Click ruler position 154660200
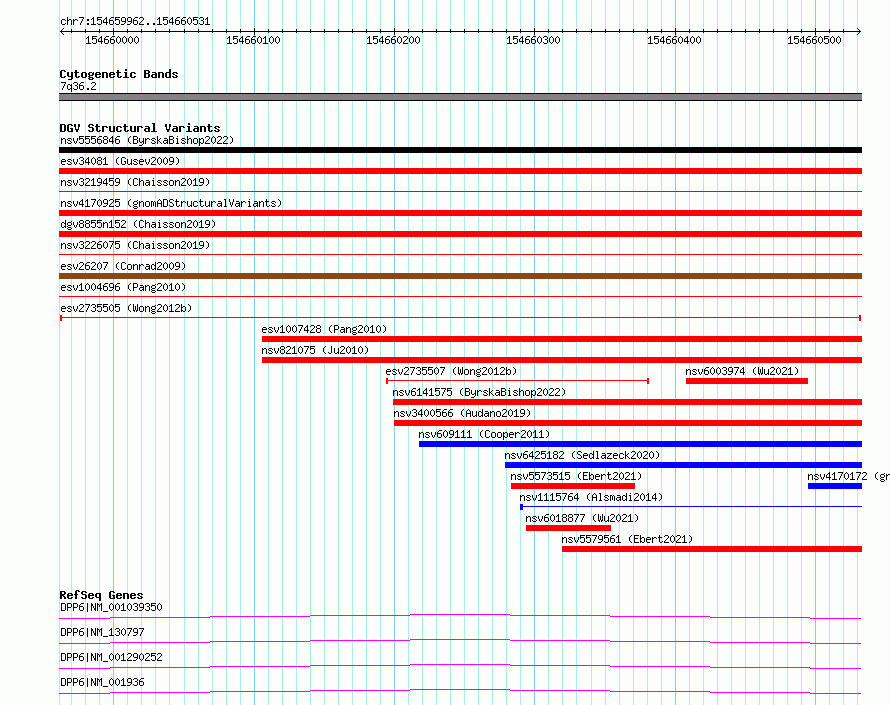 [393, 40]
